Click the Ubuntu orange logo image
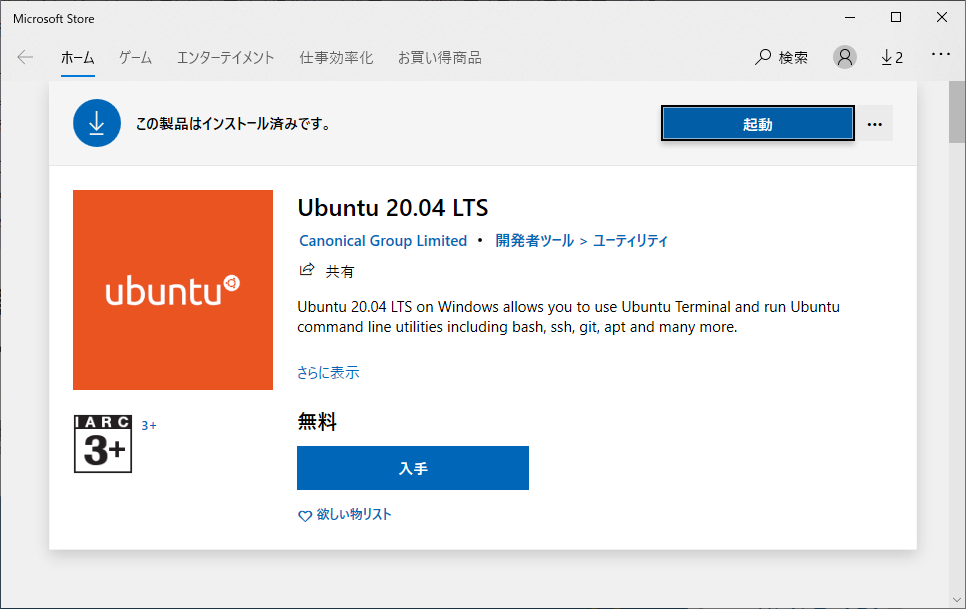966x609 pixels. coord(173,290)
